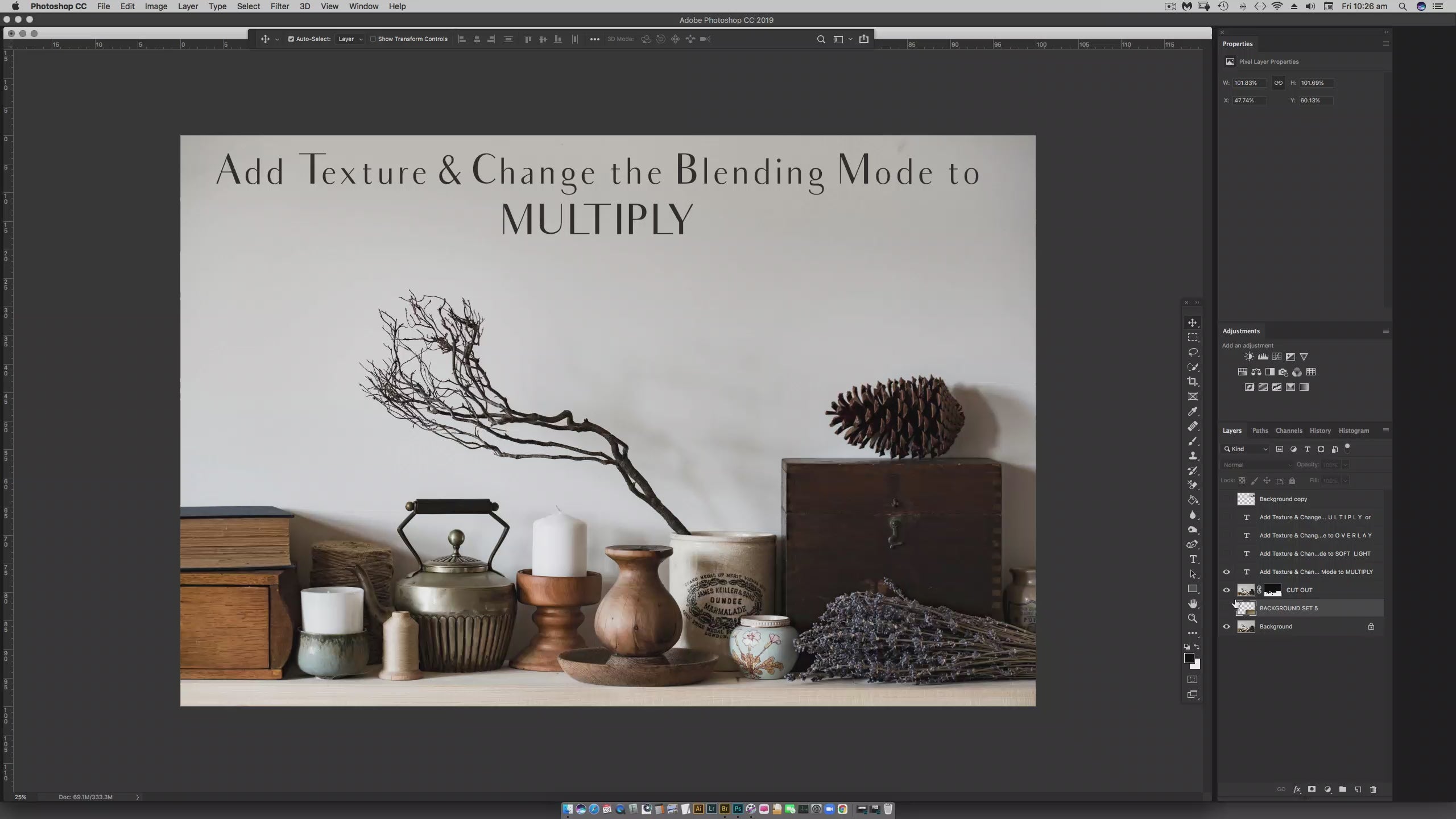This screenshot has width=1456, height=819.
Task: Select the Zoom tool in toolbar
Action: [1193, 618]
